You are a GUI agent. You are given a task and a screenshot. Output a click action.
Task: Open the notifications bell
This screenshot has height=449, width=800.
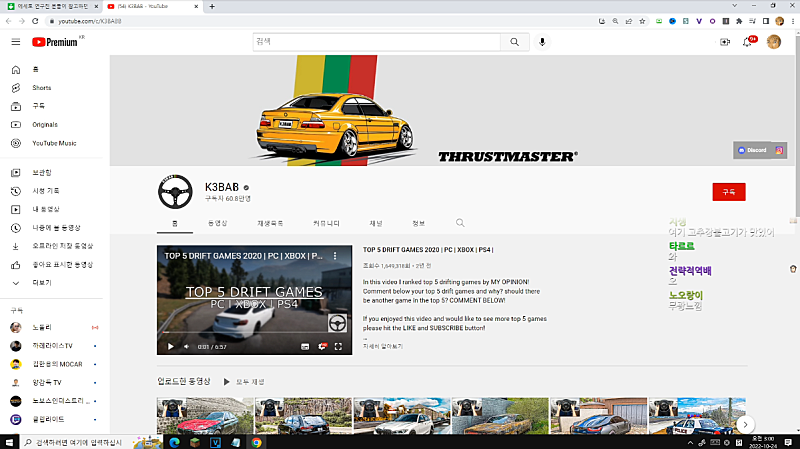(747, 42)
